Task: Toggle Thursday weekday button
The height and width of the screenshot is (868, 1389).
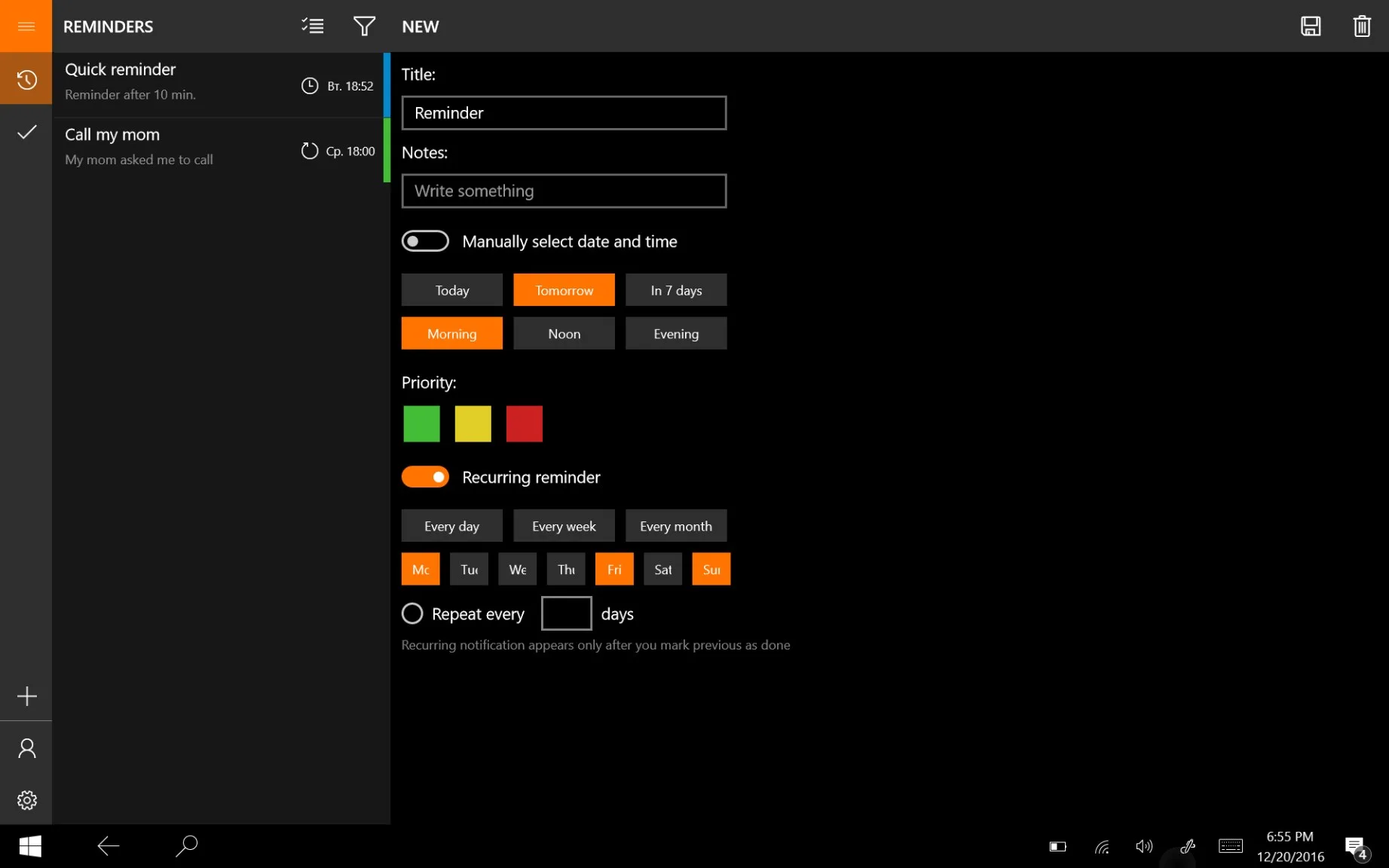Action: [x=566, y=570]
